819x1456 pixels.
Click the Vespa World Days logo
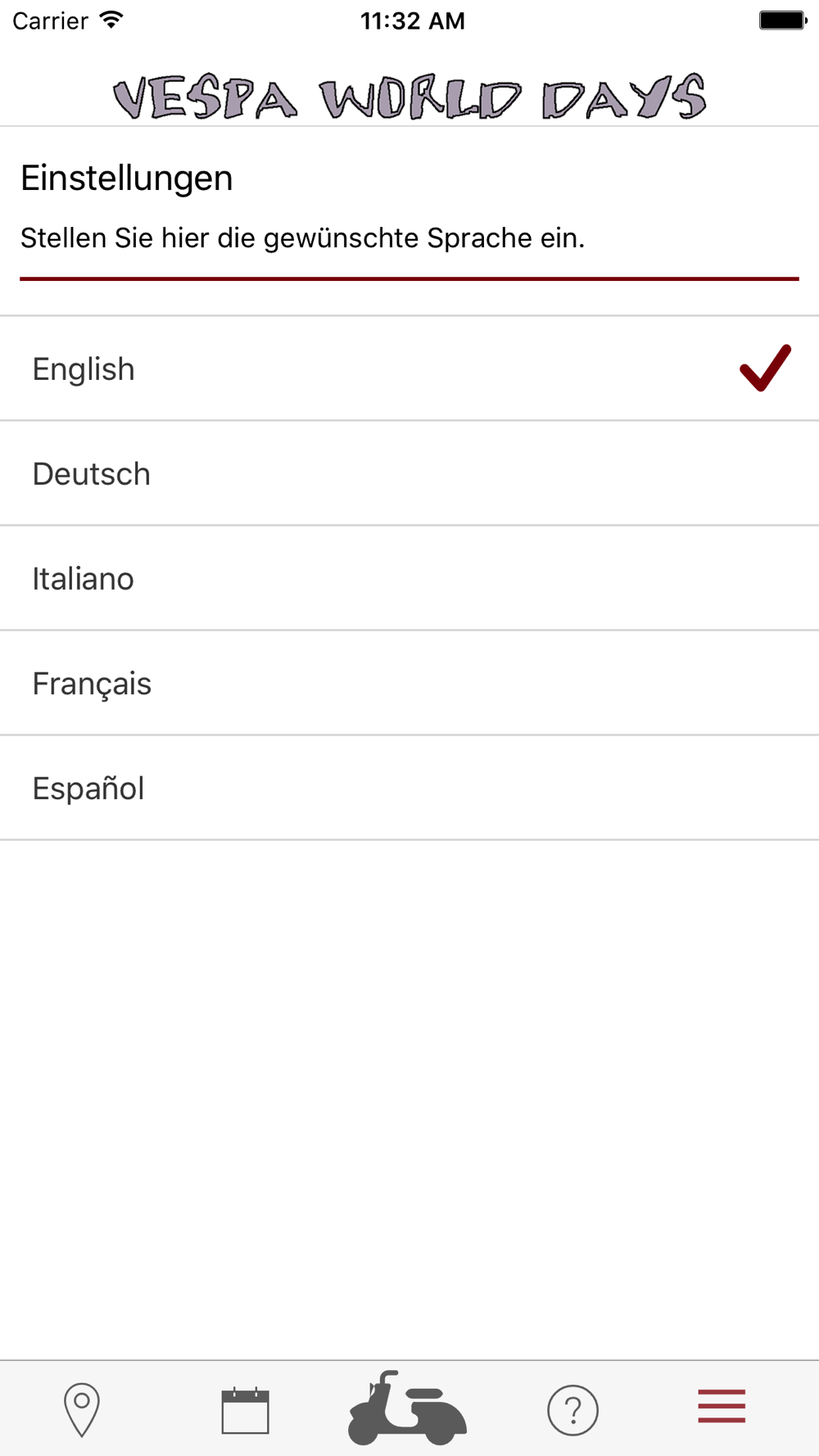pos(409,97)
